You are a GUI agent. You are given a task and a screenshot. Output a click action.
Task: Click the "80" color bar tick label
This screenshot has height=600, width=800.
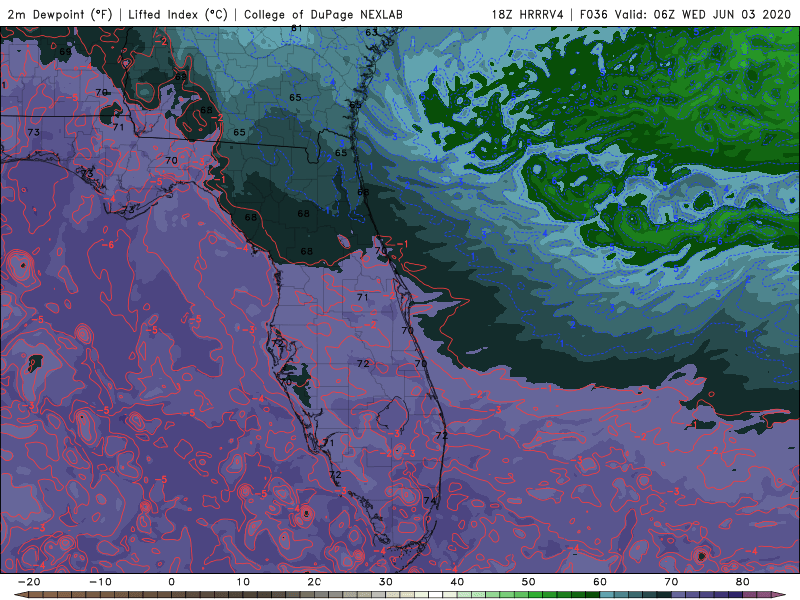coord(743,582)
